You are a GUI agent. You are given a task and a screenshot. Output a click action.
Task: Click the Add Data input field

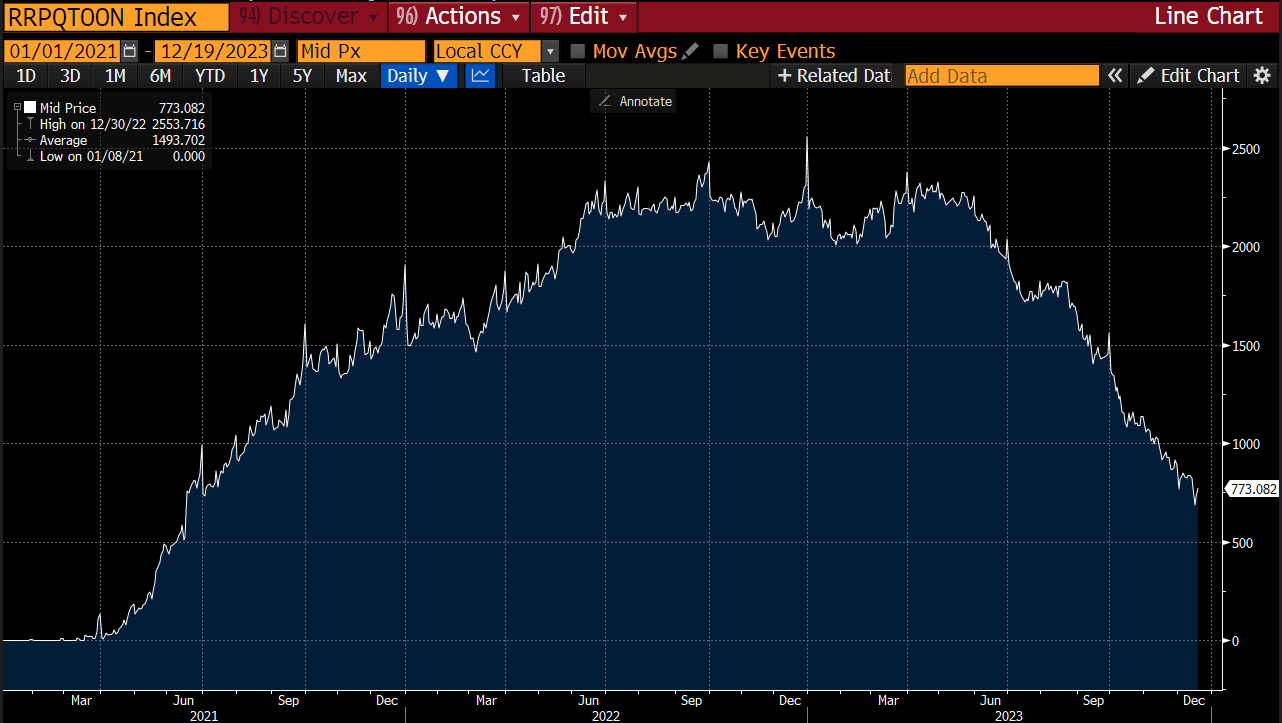1001,76
